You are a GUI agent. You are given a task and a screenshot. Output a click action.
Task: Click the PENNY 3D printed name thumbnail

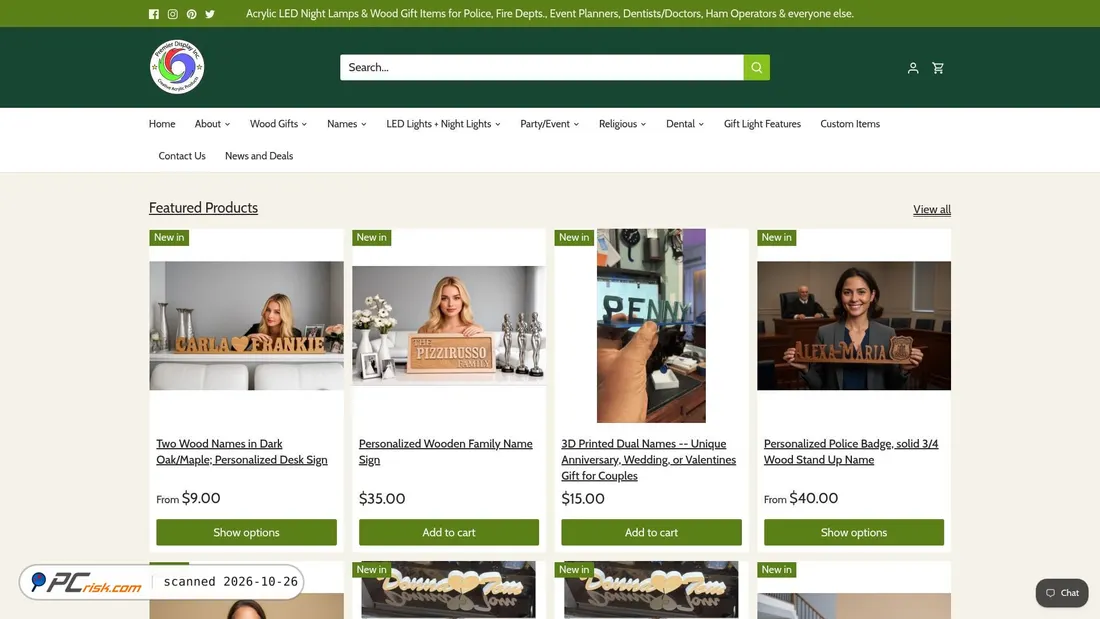click(651, 326)
